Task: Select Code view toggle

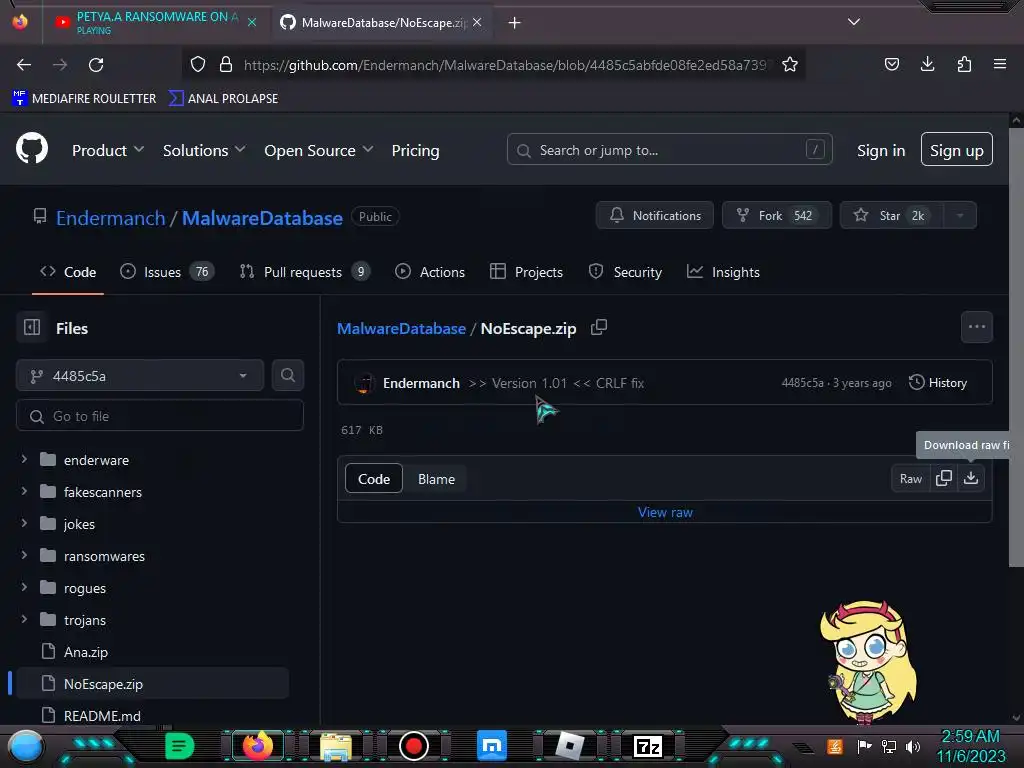Action: point(374,479)
